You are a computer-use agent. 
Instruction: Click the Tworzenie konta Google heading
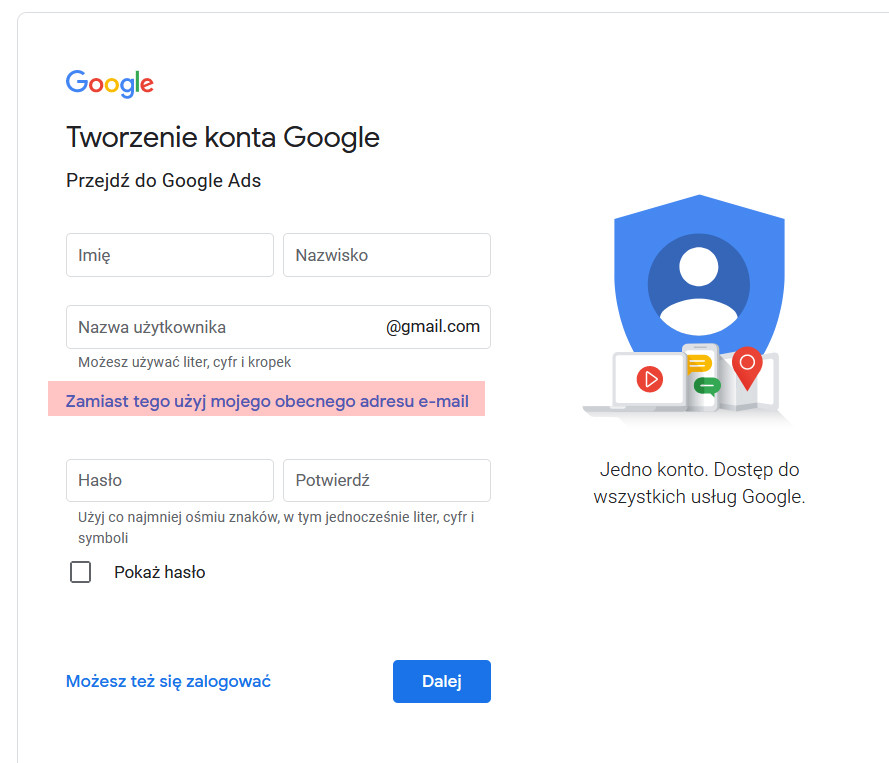click(223, 137)
